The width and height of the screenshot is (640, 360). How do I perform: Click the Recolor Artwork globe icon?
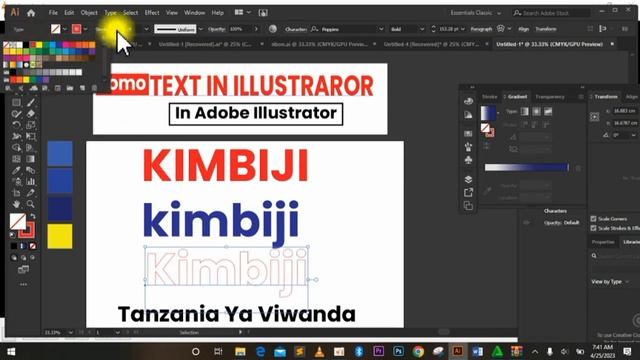[x=273, y=29]
